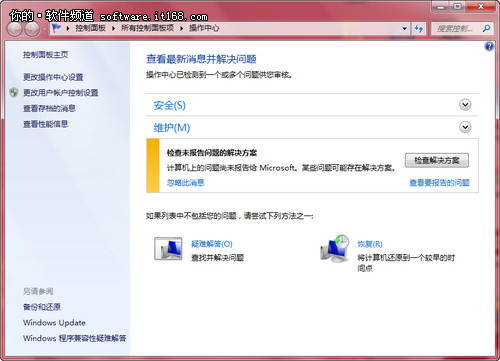Open 疑难解答(O) link
This screenshot has width=500, height=361.
[x=212, y=244]
